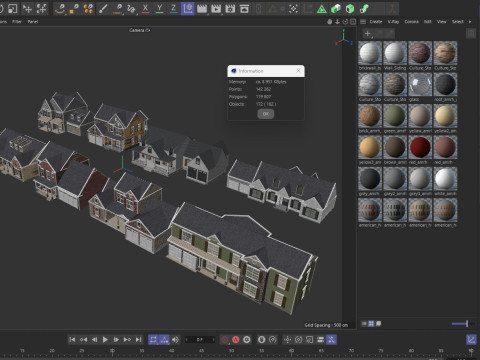Click frame 30 on the timeline ruler
The height and width of the screenshot is (360, 480).
point(112,351)
